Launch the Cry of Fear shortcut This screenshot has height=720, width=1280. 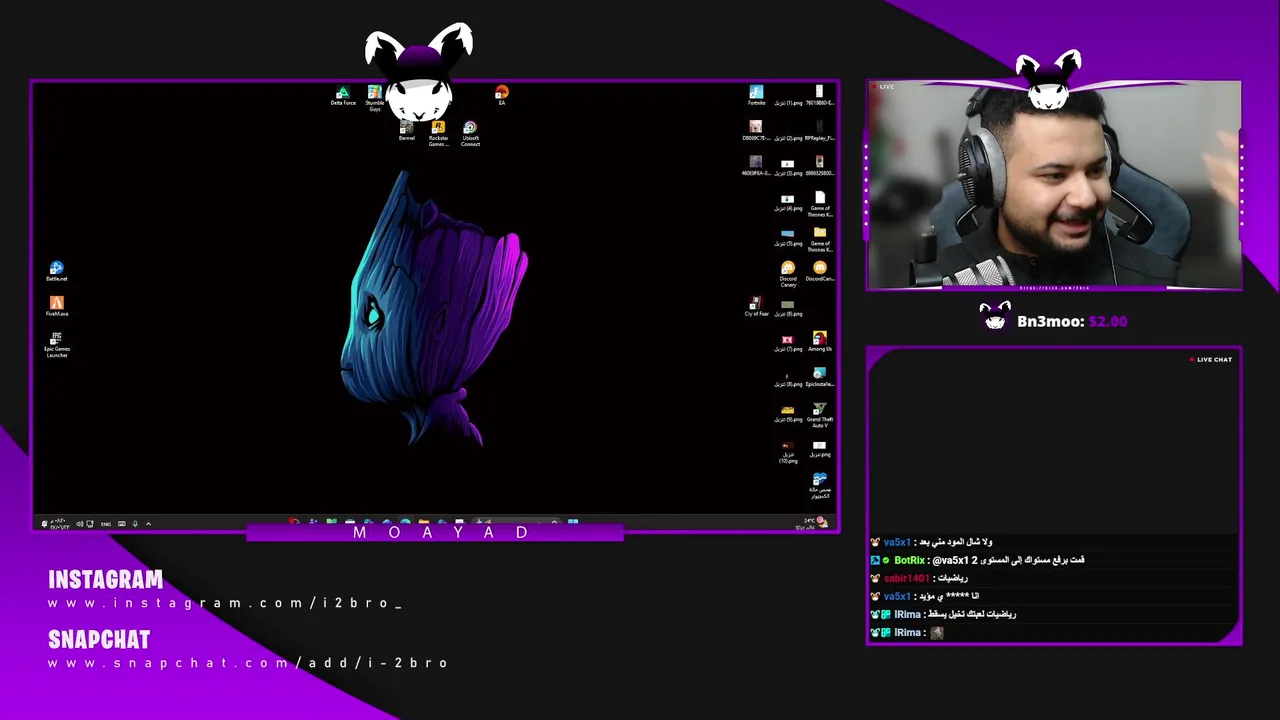click(x=756, y=306)
